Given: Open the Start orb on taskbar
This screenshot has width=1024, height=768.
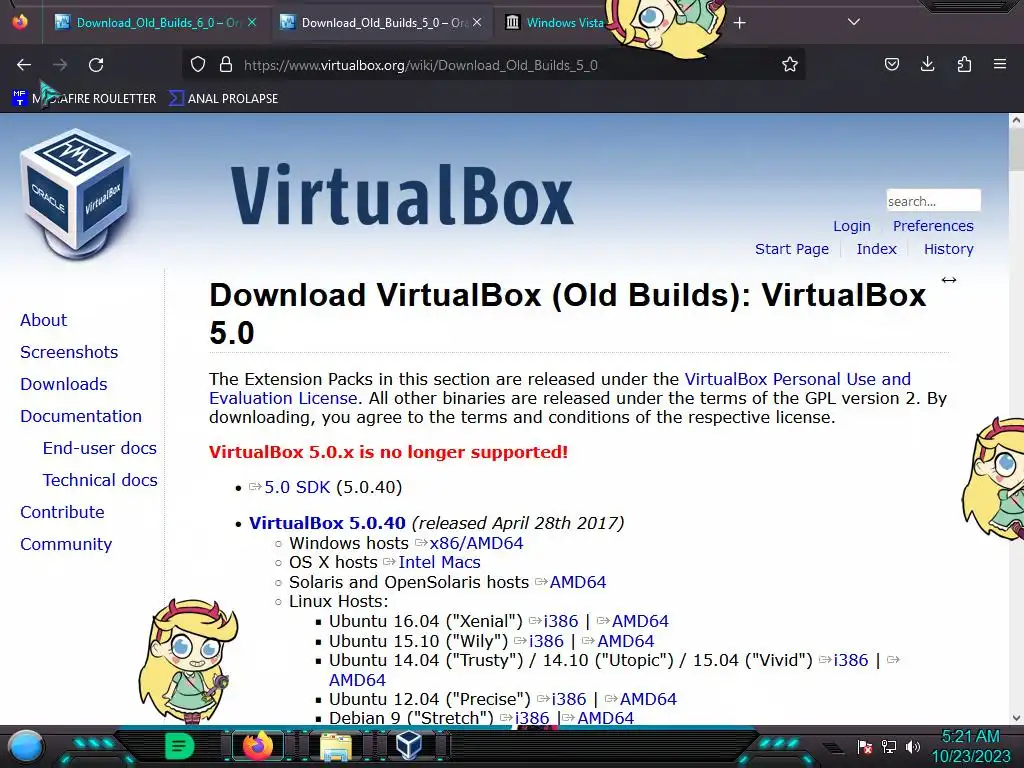Looking at the screenshot, I should [x=26, y=746].
